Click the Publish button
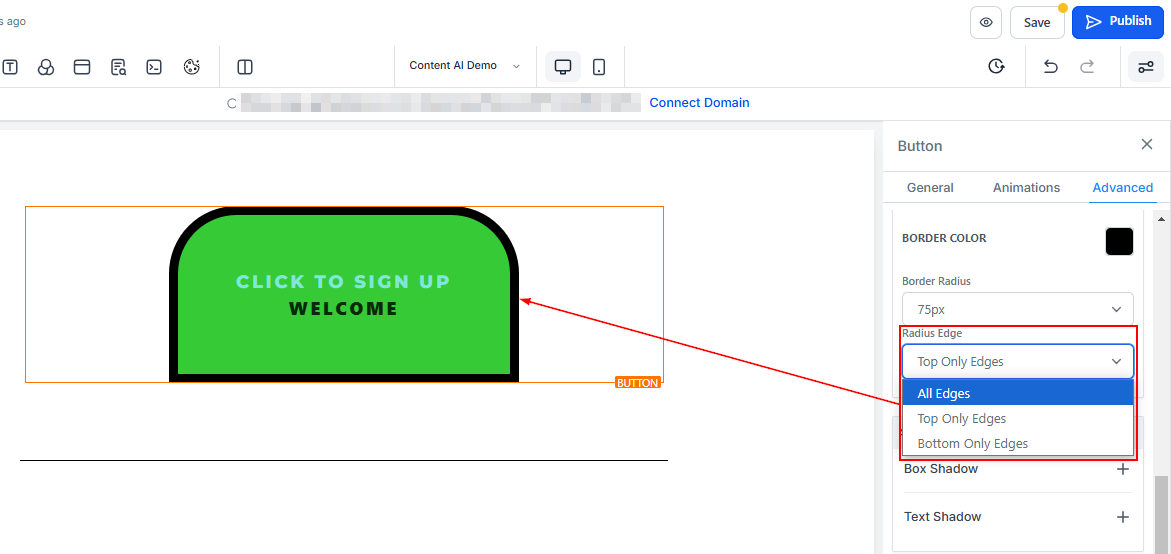The image size is (1171, 554). [1118, 22]
